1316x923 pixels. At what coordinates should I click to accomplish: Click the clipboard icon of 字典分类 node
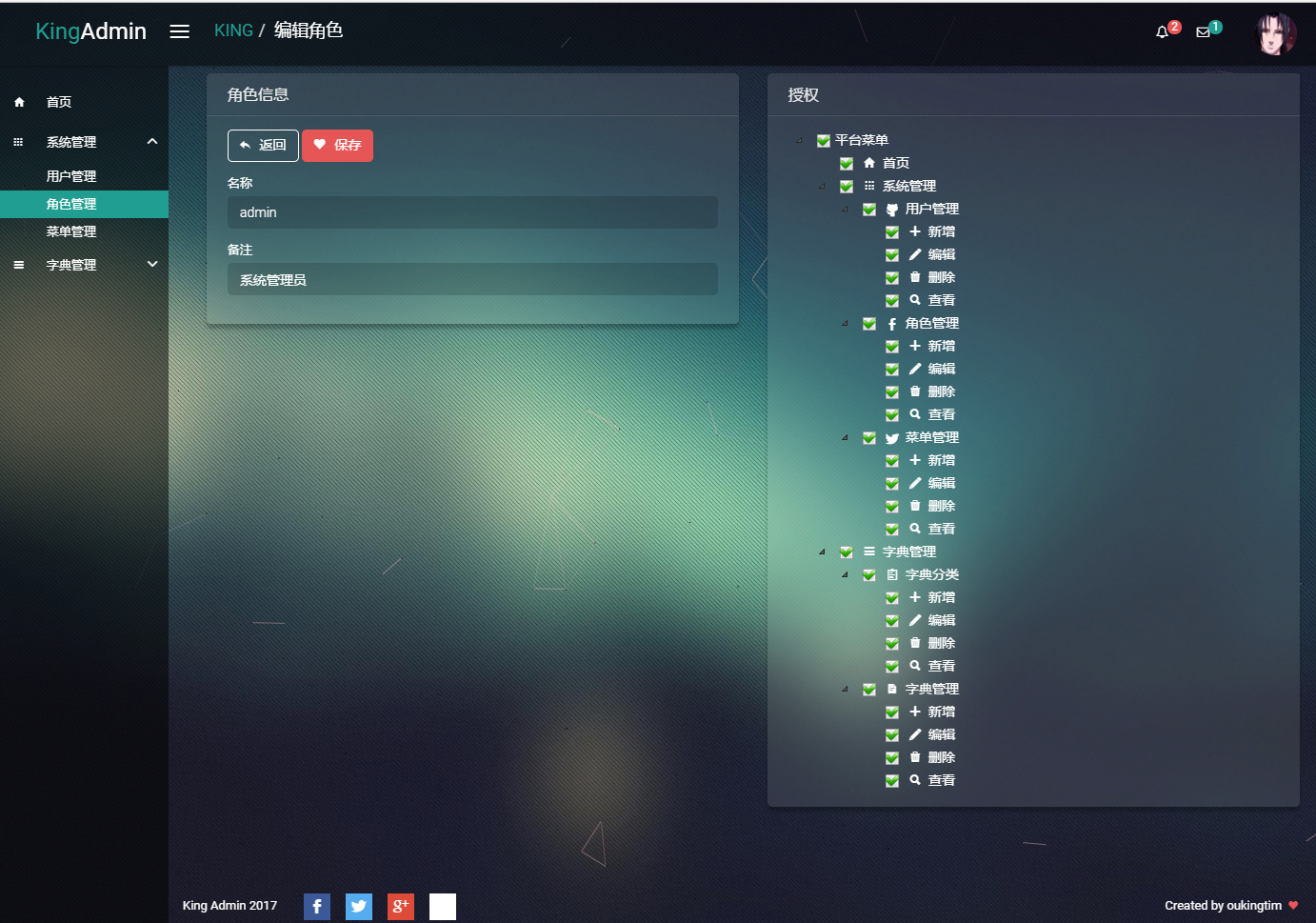(x=892, y=574)
